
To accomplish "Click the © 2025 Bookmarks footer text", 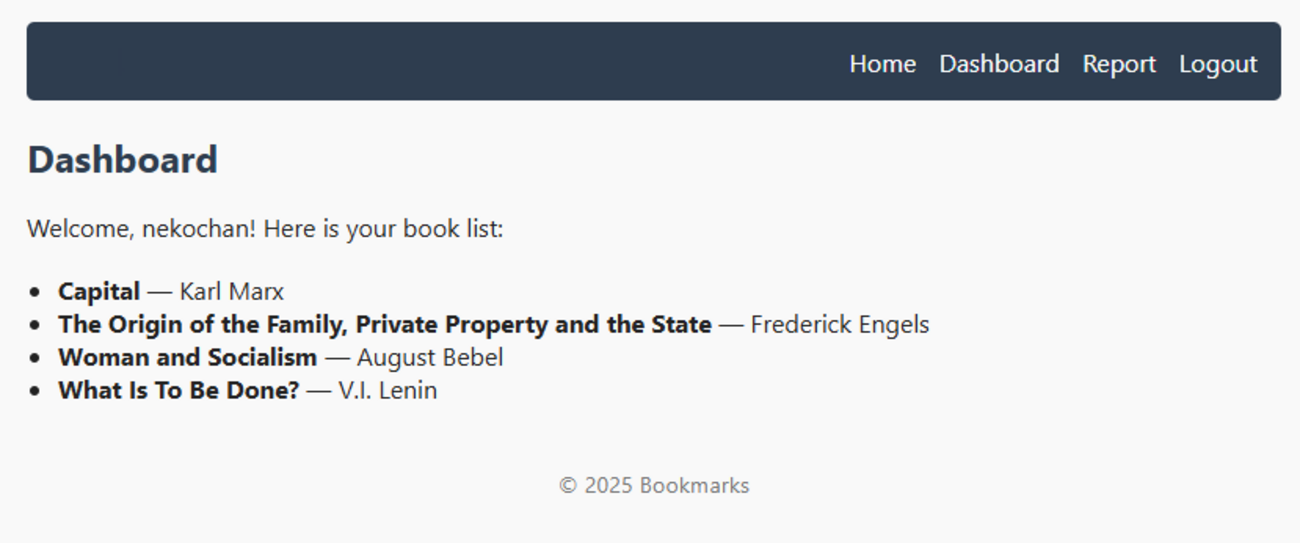I will (654, 486).
